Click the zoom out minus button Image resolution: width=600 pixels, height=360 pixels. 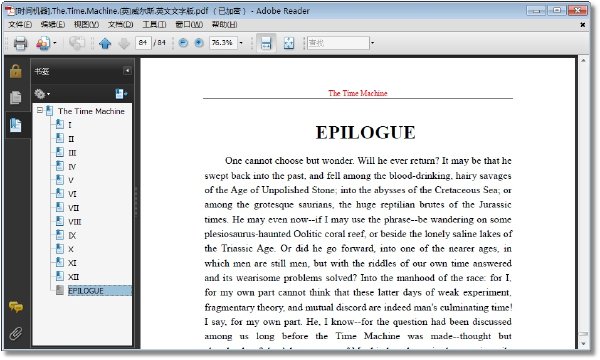183,43
